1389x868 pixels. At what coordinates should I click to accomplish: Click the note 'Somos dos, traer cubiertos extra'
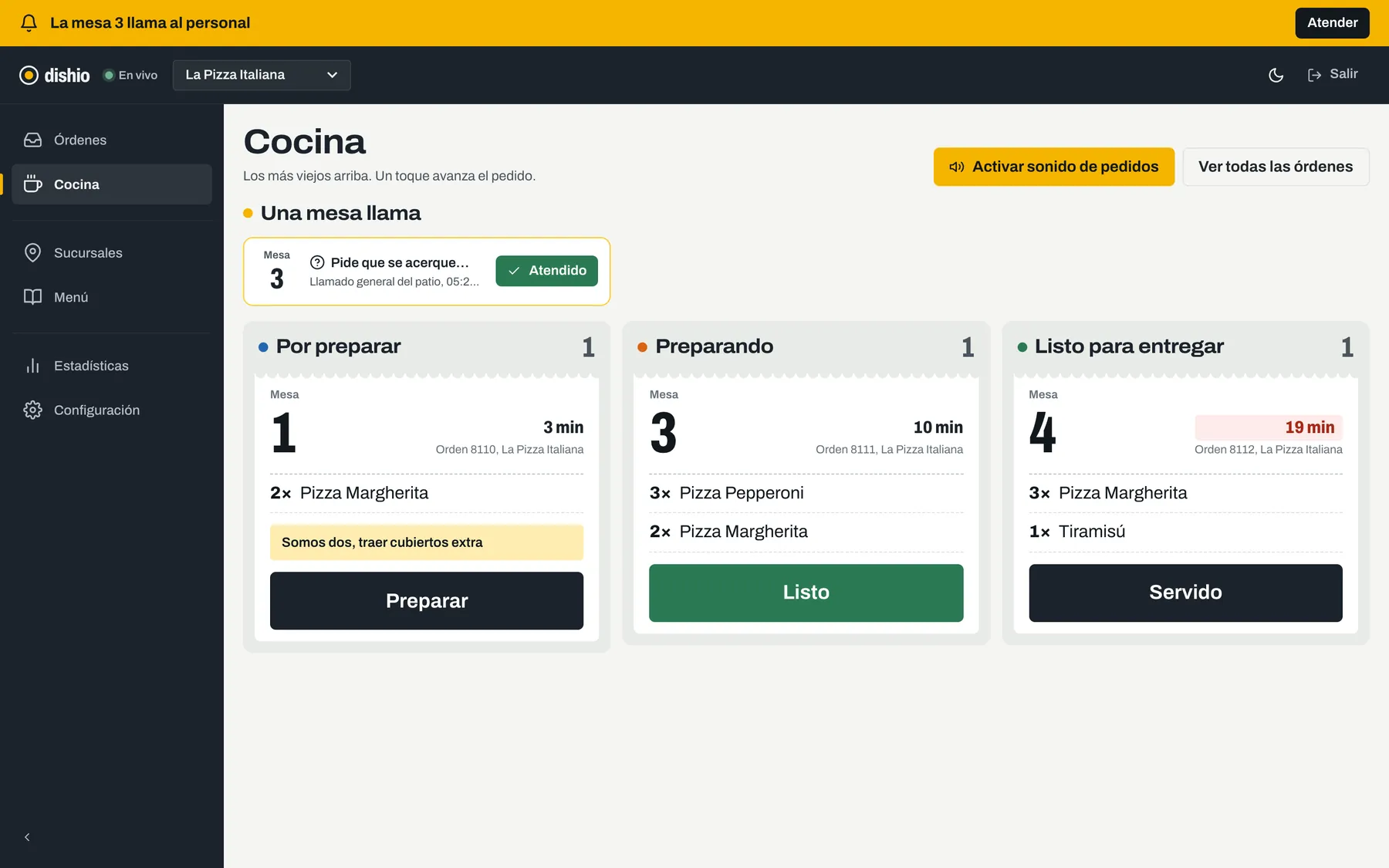[x=427, y=542]
